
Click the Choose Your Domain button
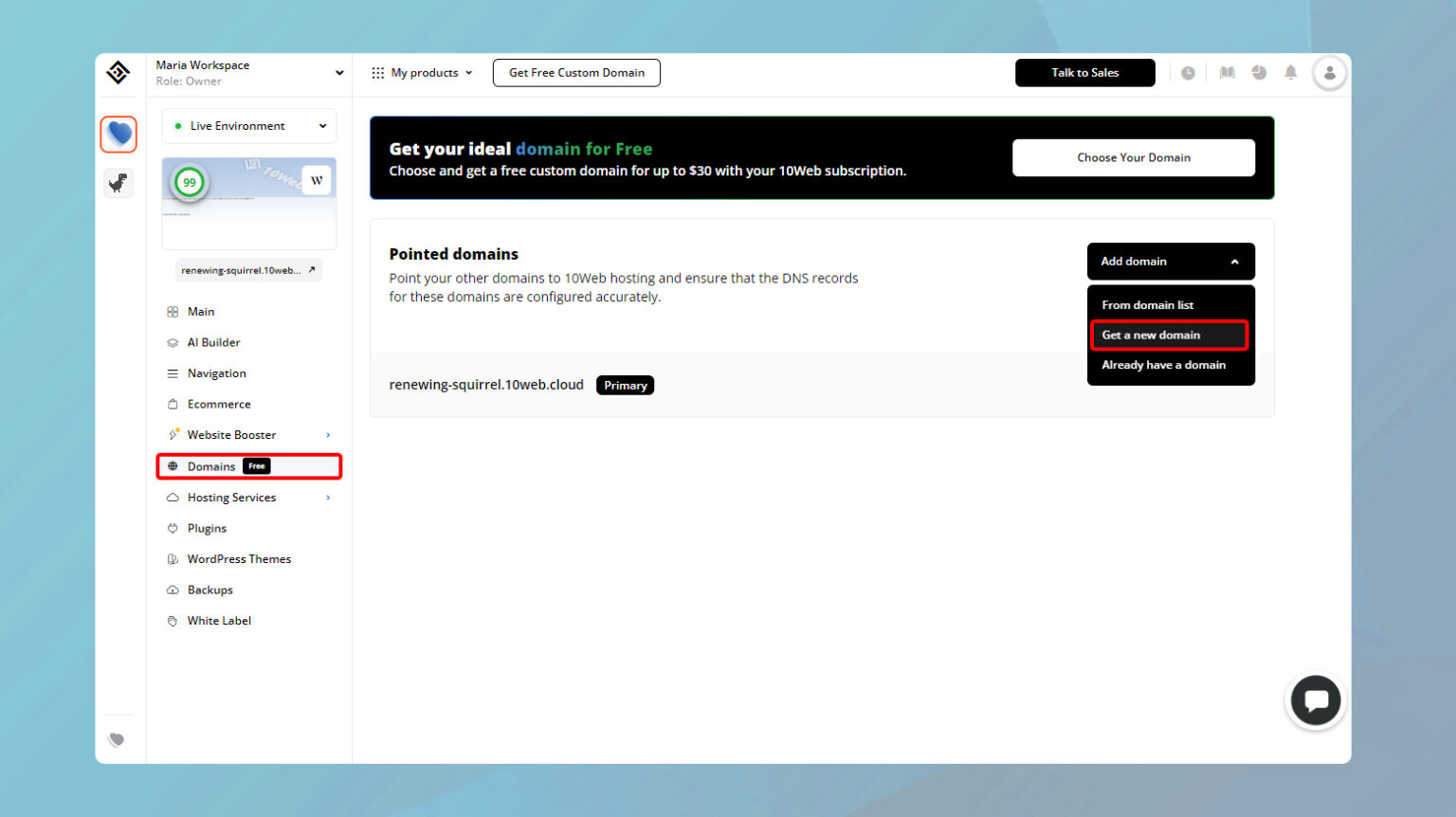pos(1133,157)
